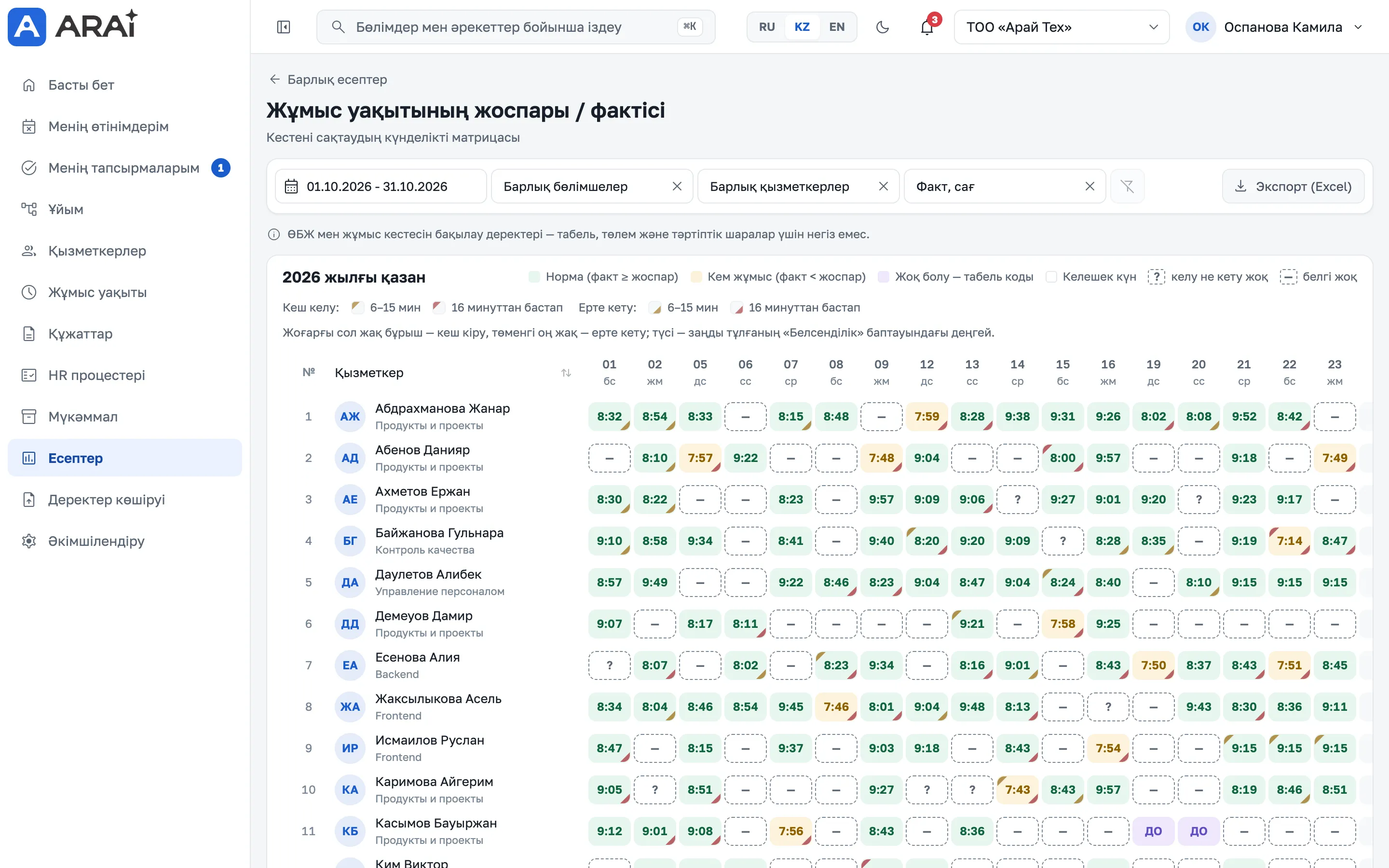The height and width of the screenshot is (868, 1389).
Task: Click the info icon beside ӨБЖ notice
Action: [274, 234]
